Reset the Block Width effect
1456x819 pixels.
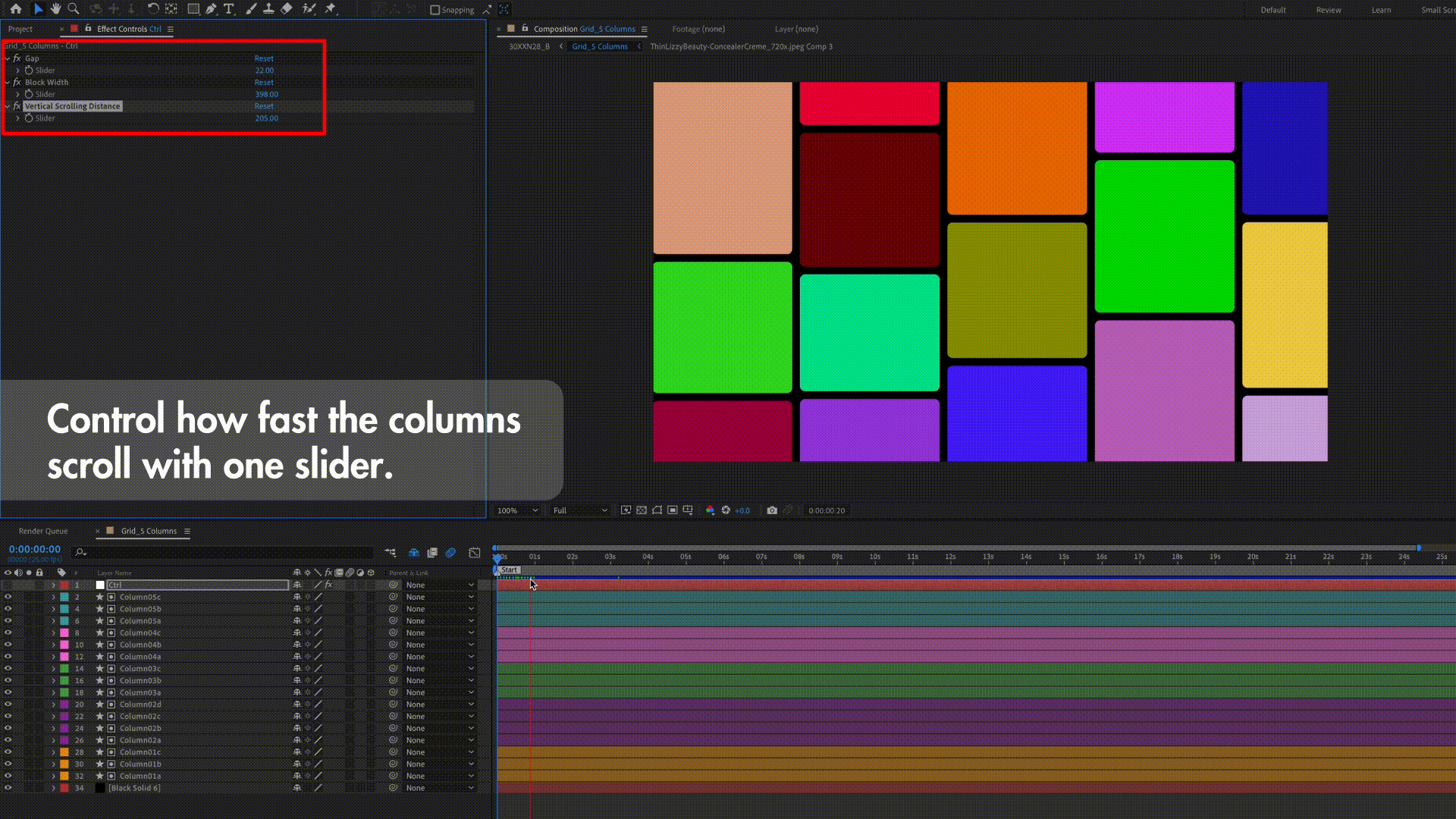click(x=264, y=82)
